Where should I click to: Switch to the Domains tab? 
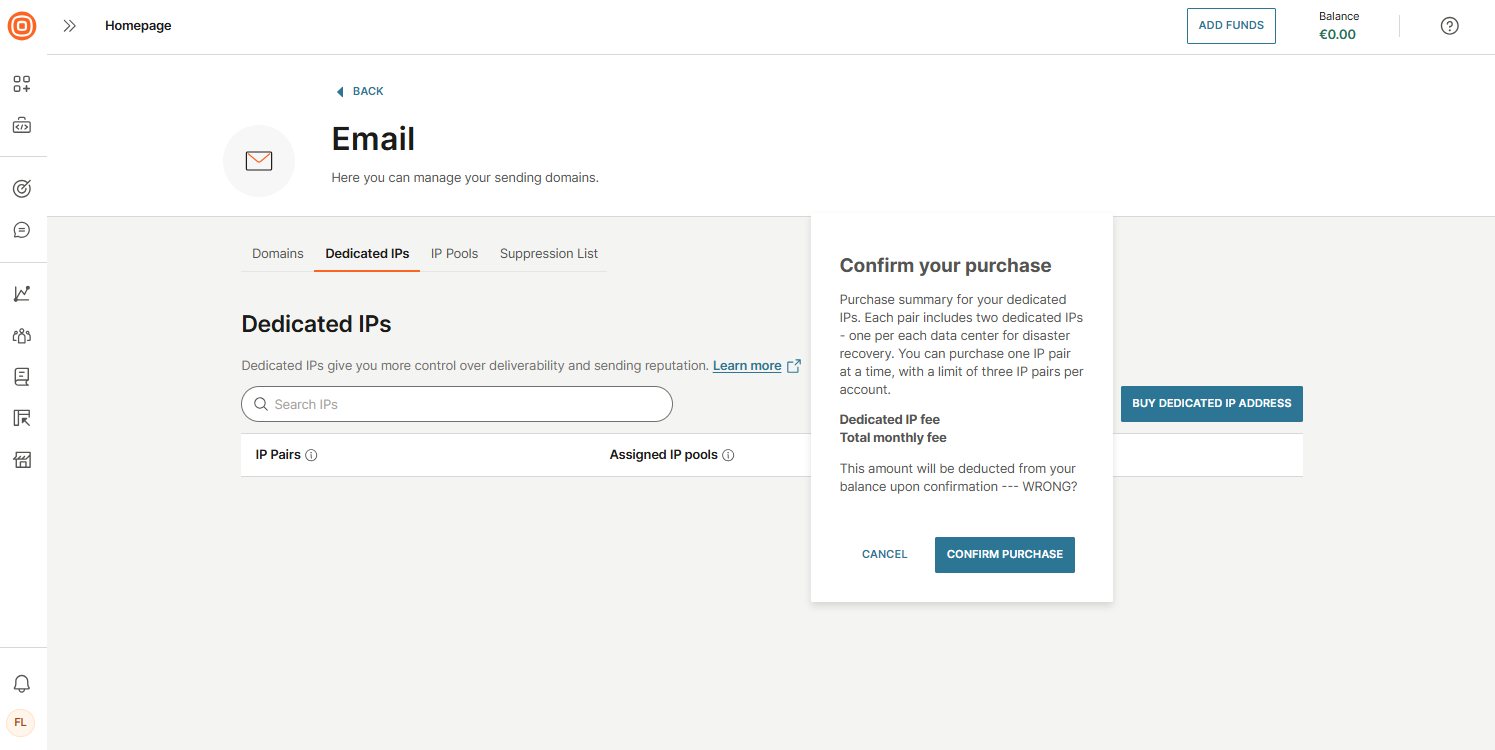pyautogui.click(x=277, y=254)
